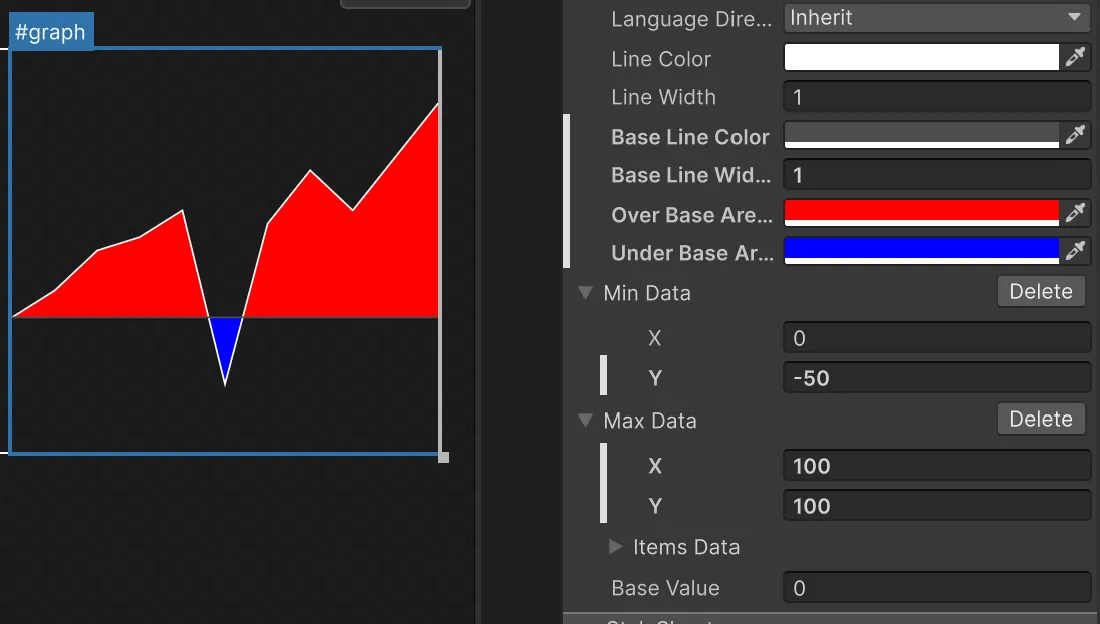Screen dimensions: 1100x624
Task: Collapse the Max Data foldout
Action: 585,421
